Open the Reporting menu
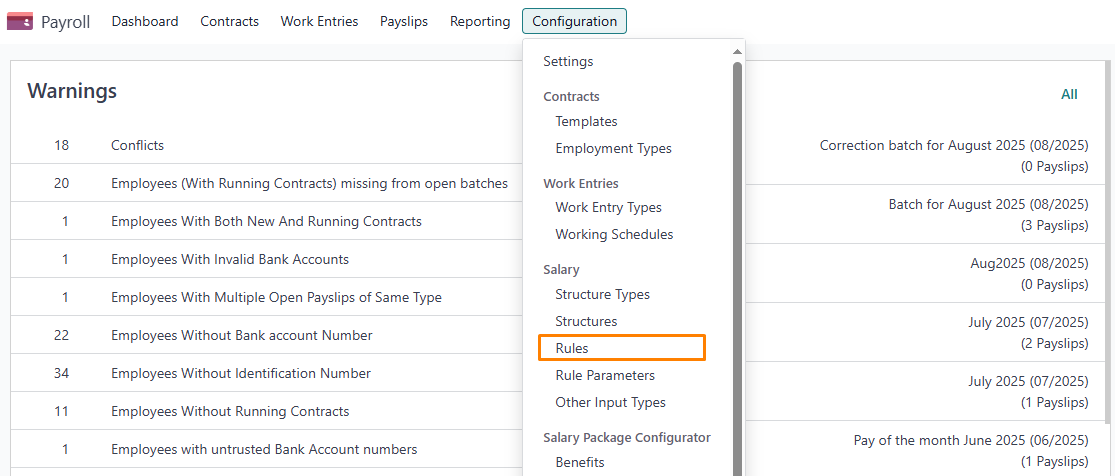Viewport: 1115px width, 476px height. [x=480, y=21]
